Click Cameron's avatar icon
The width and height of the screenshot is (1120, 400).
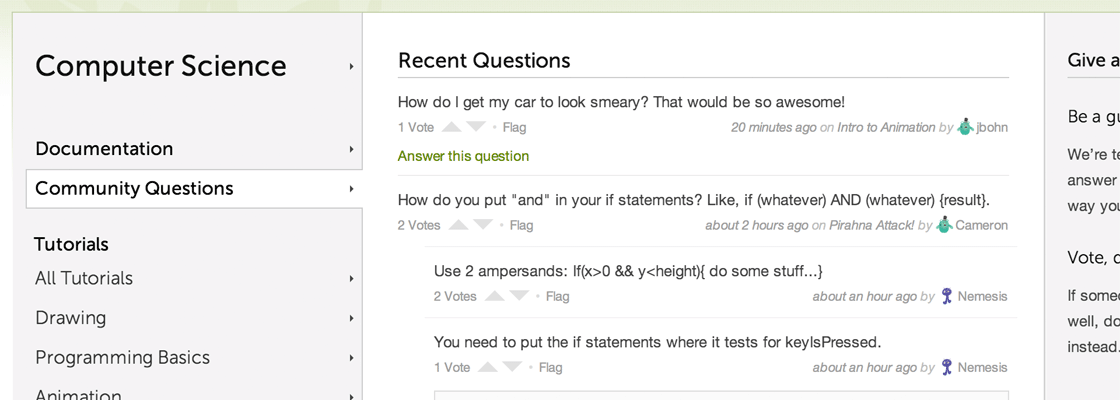coord(944,224)
